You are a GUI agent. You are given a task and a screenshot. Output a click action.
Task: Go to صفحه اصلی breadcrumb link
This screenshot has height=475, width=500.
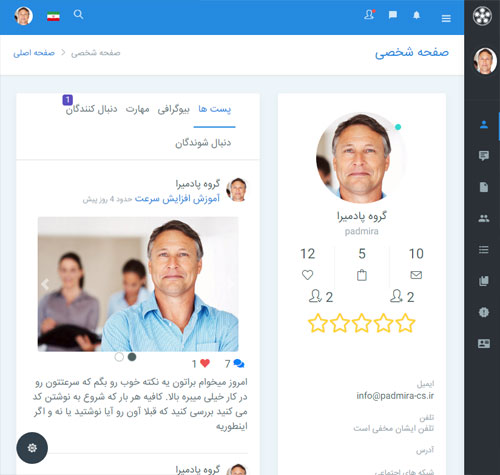pos(34,53)
